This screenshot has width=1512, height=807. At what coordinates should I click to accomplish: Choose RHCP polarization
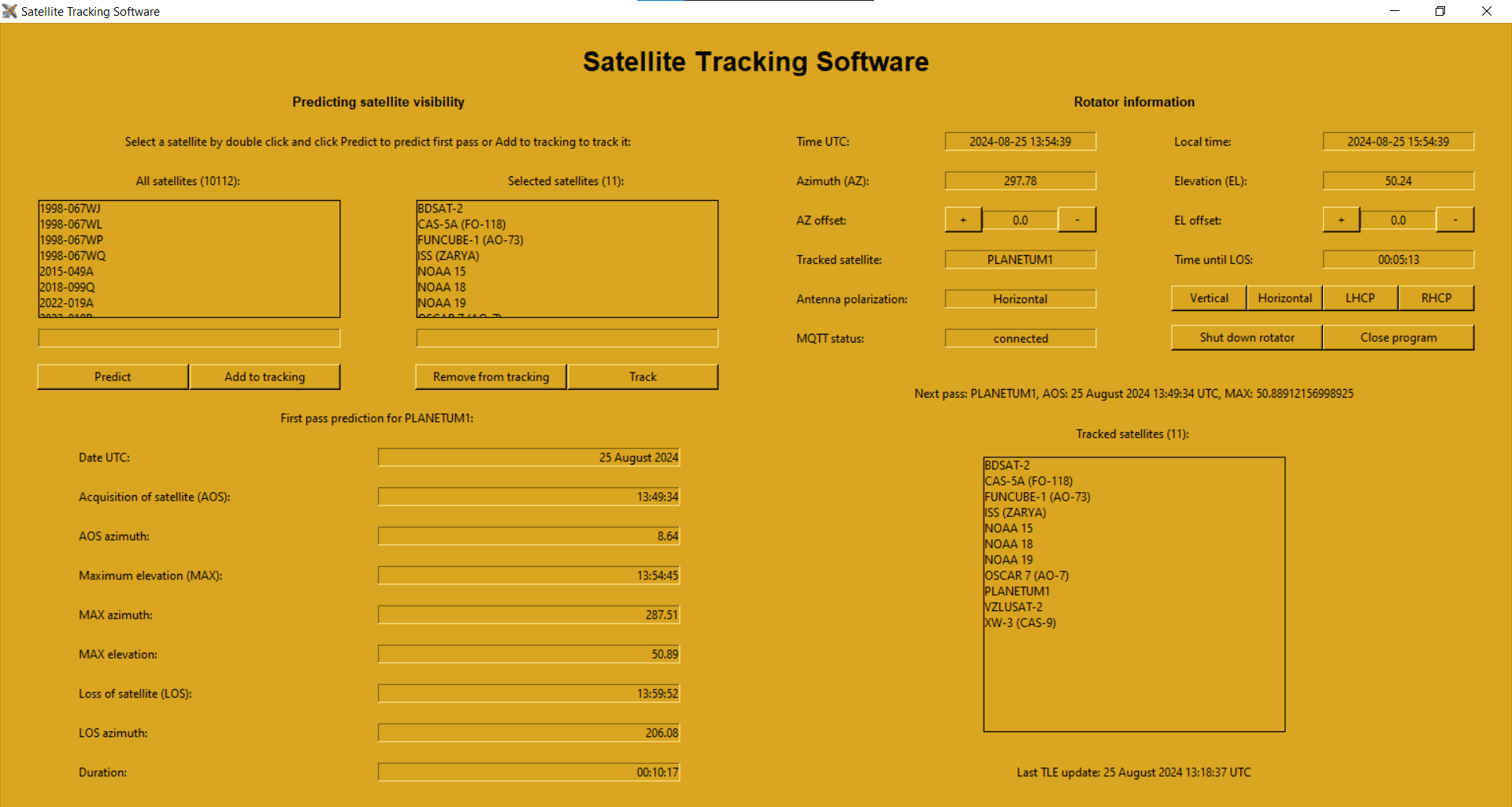point(1436,298)
